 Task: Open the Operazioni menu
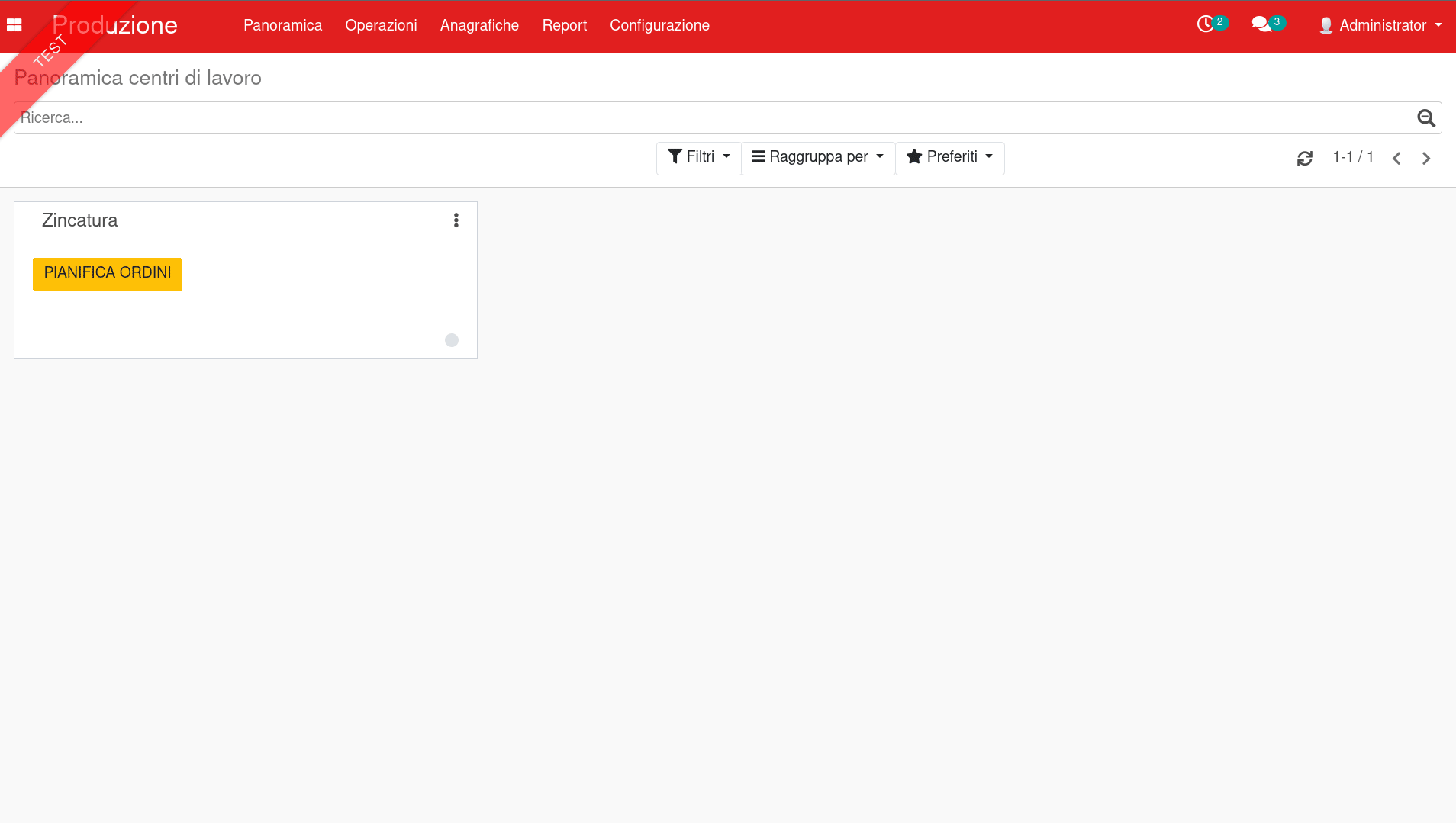[381, 25]
